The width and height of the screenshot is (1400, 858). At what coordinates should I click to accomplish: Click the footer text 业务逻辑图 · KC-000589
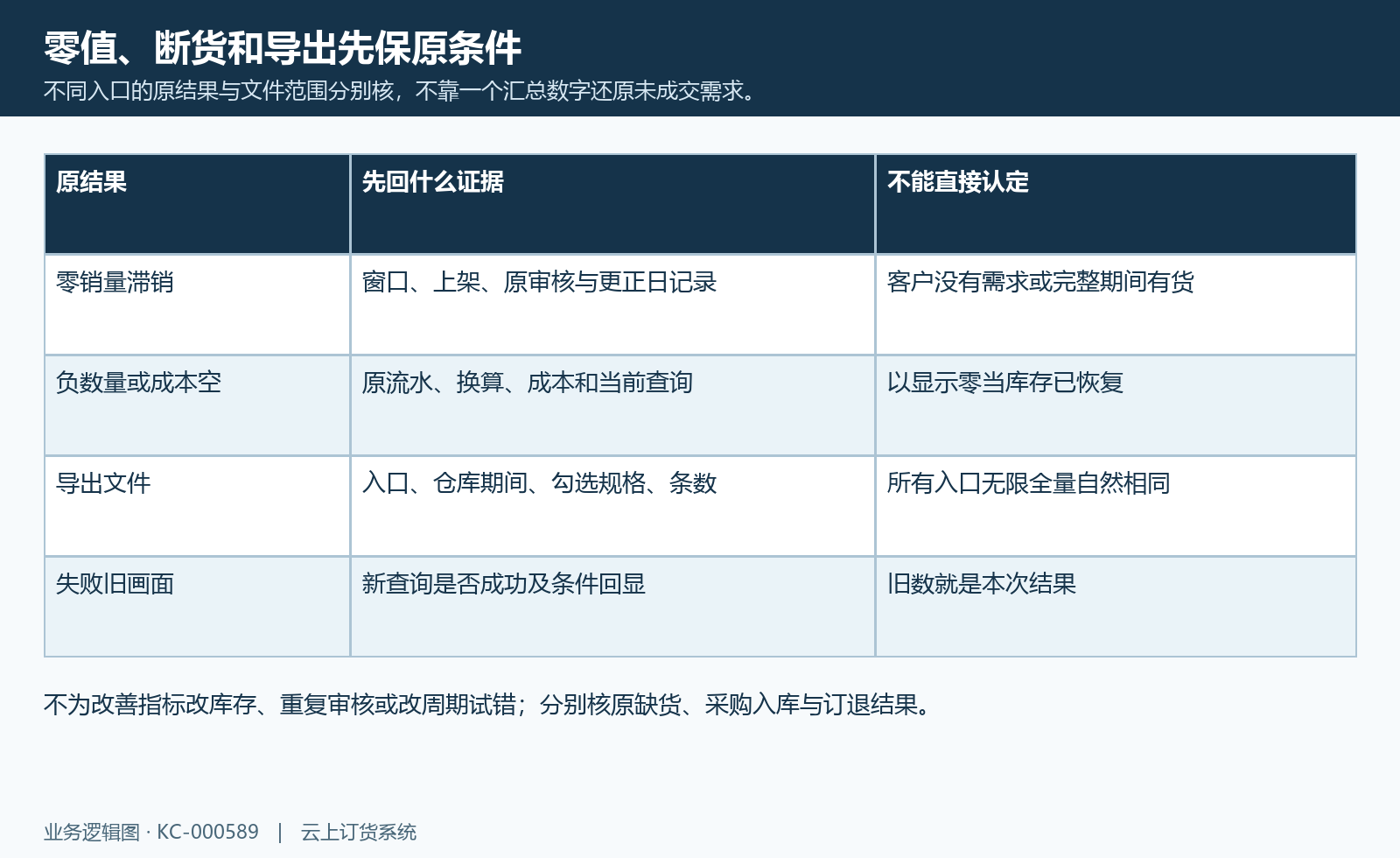point(151,832)
